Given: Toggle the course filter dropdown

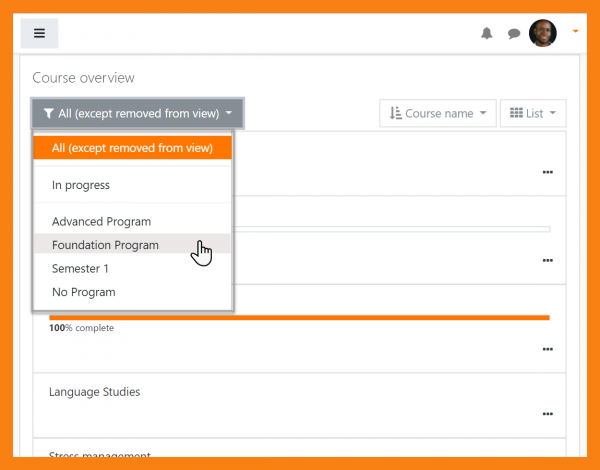Looking at the screenshot, I should [137, 113].
